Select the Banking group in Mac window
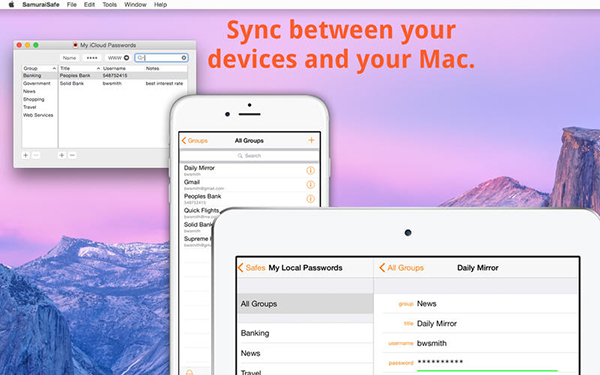 [x=39, y=76]
